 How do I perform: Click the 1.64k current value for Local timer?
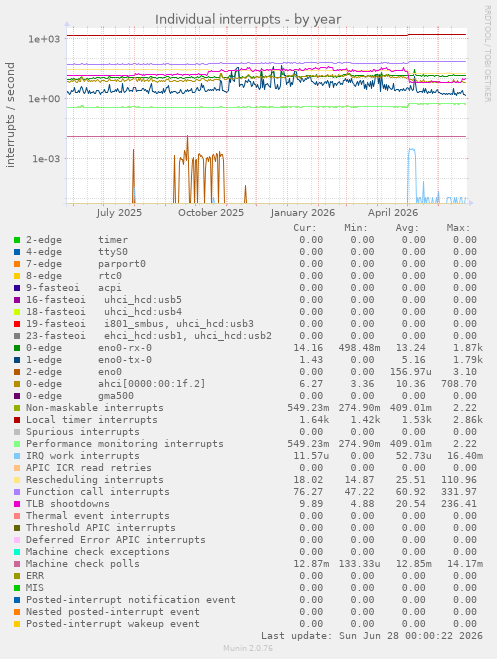(314, 420)
